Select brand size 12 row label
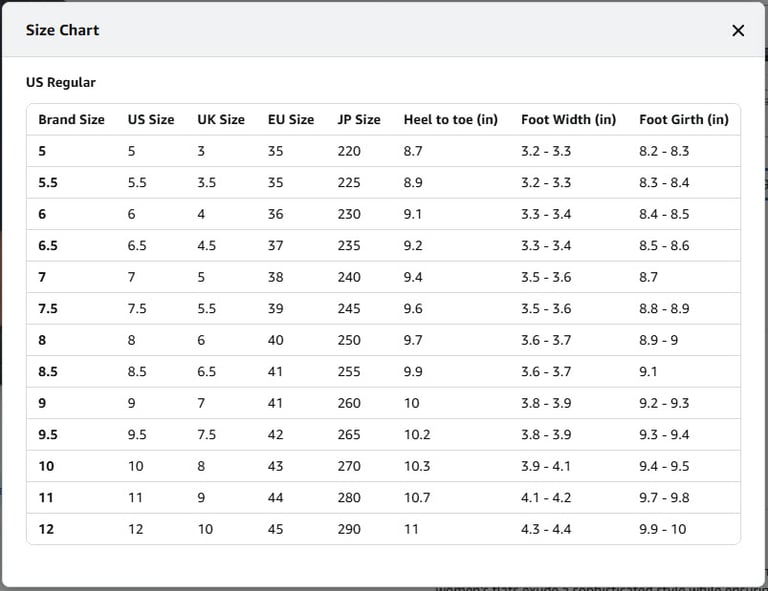 tap(46, 529)
